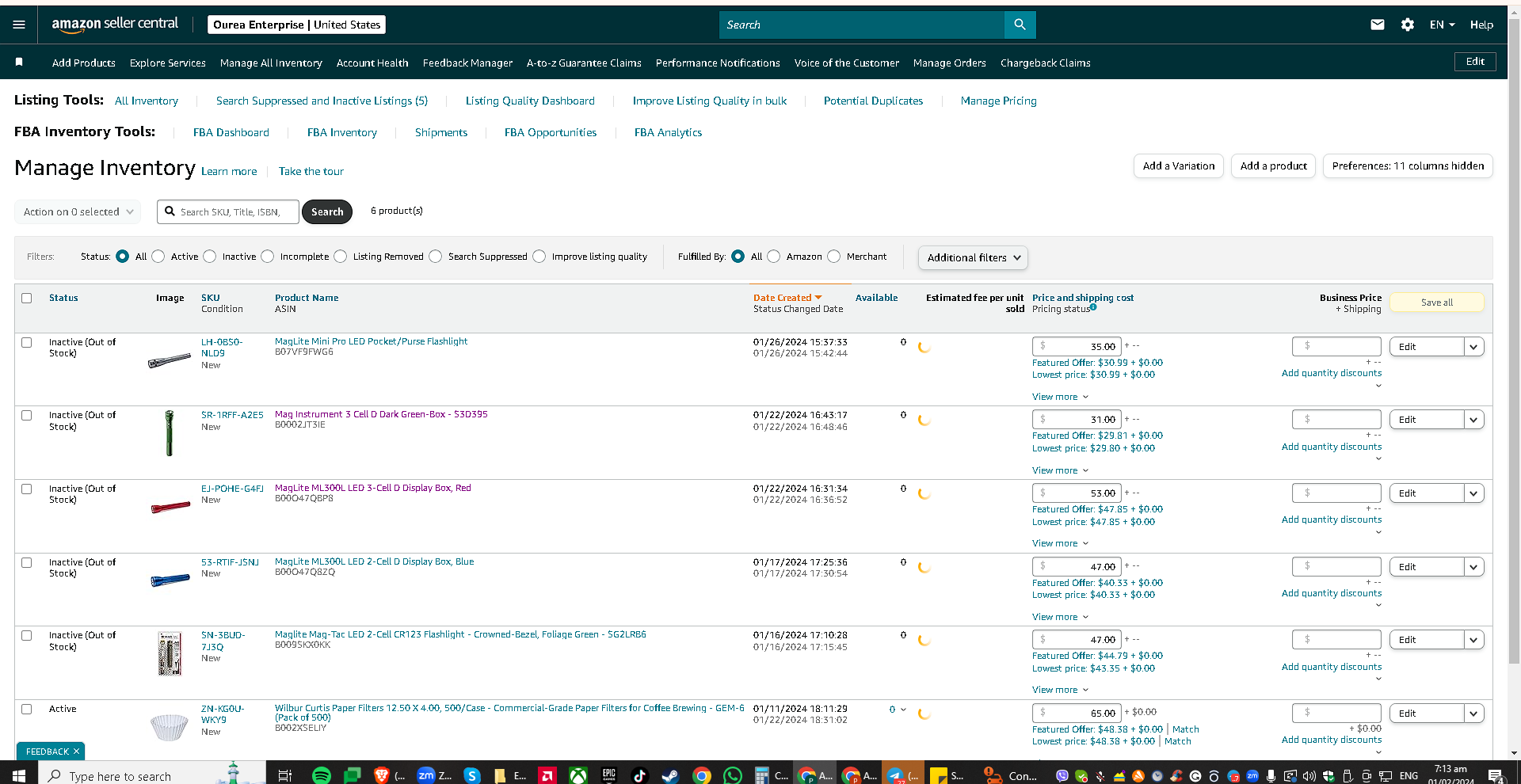Select the Active status radio button
This screenshot has height=784, width=1521.
coord(158,257)
